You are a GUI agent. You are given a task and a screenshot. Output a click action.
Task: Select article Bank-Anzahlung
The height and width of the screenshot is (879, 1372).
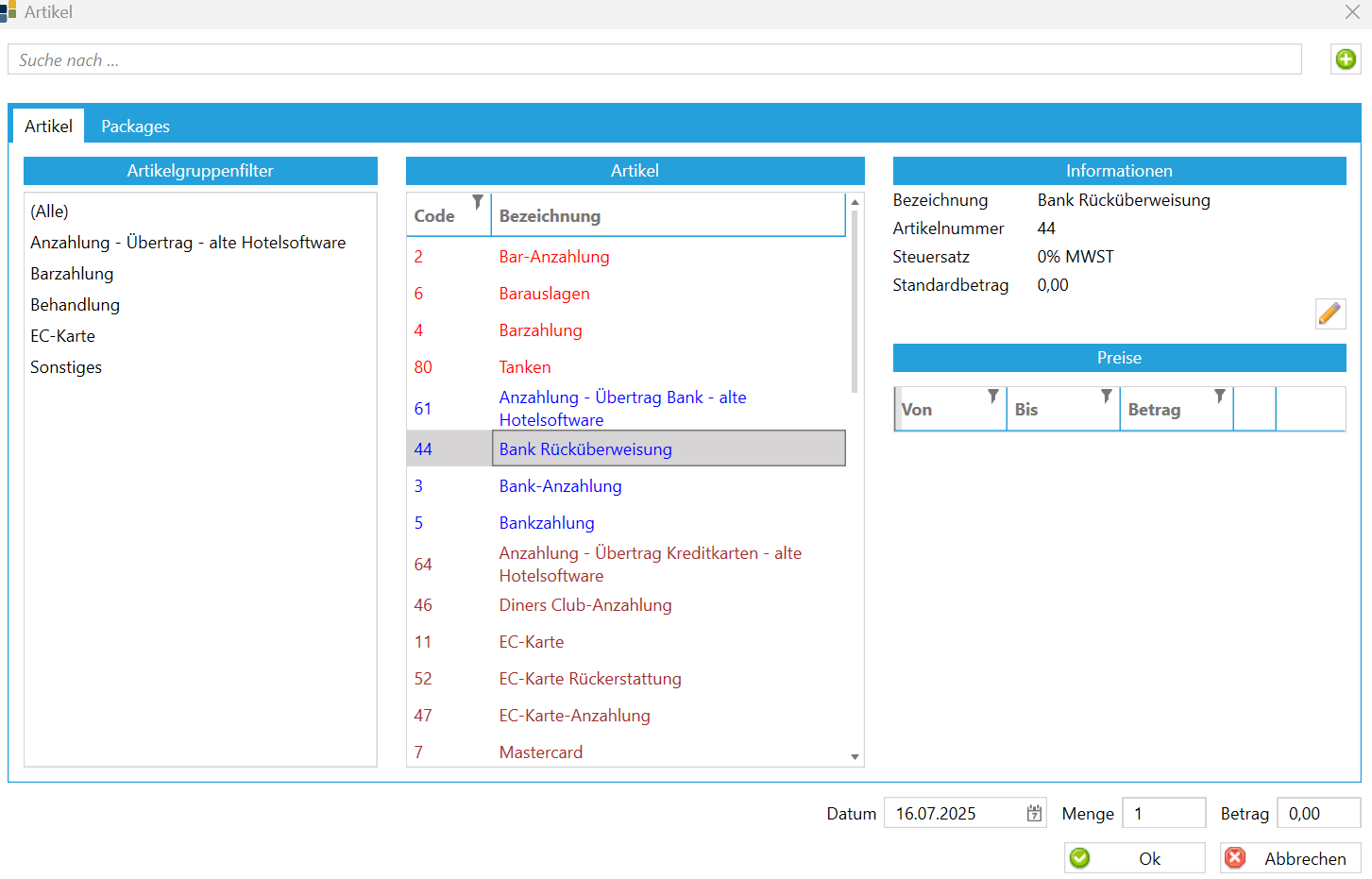[x=561, y=486]
